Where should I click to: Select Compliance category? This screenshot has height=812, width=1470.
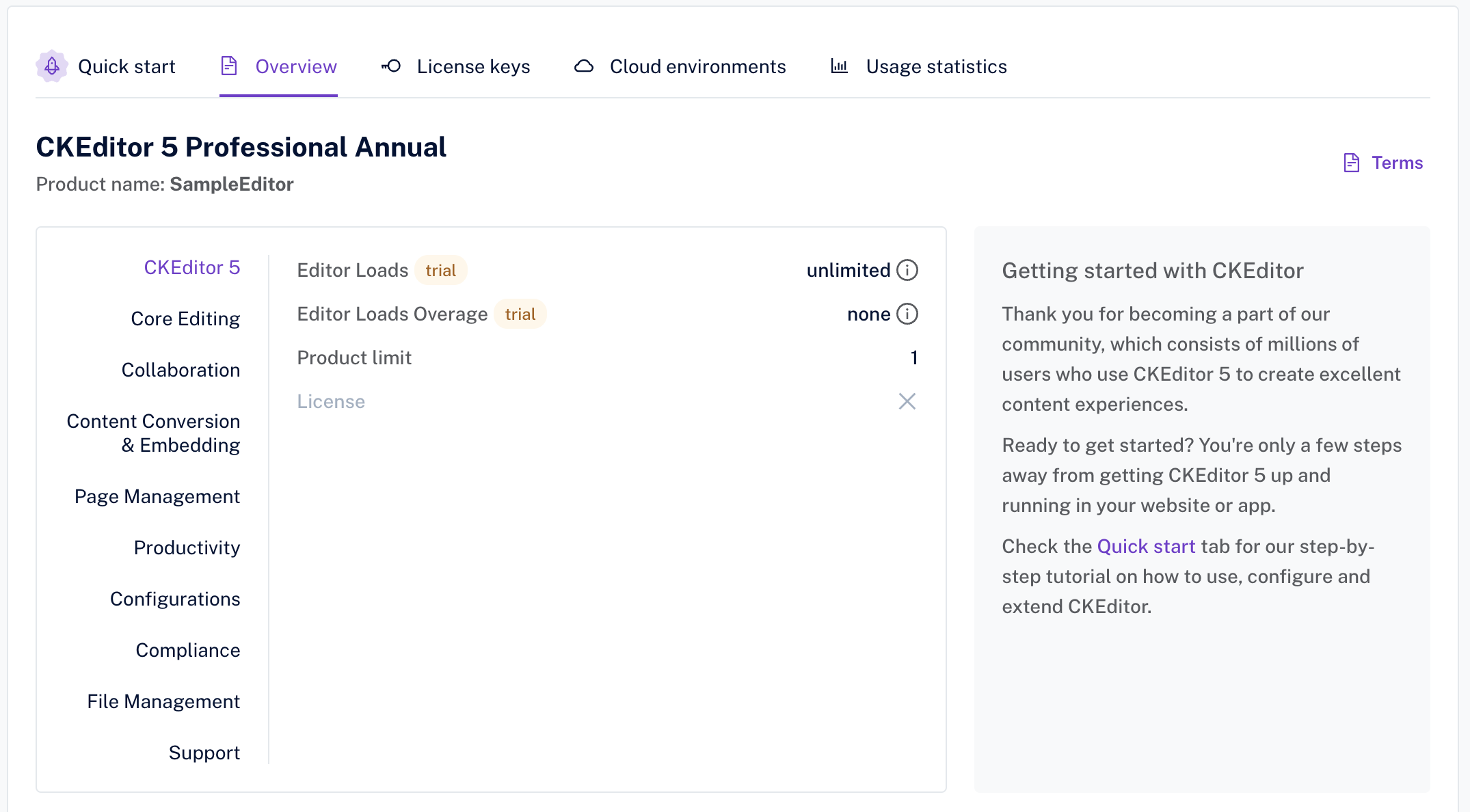click(188, 650)
